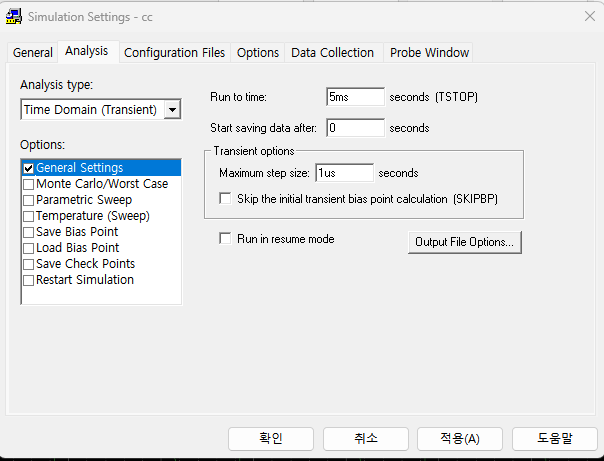Open the Analysis type dropdown arrow
The image size is (604, 461).
[173, 110]
